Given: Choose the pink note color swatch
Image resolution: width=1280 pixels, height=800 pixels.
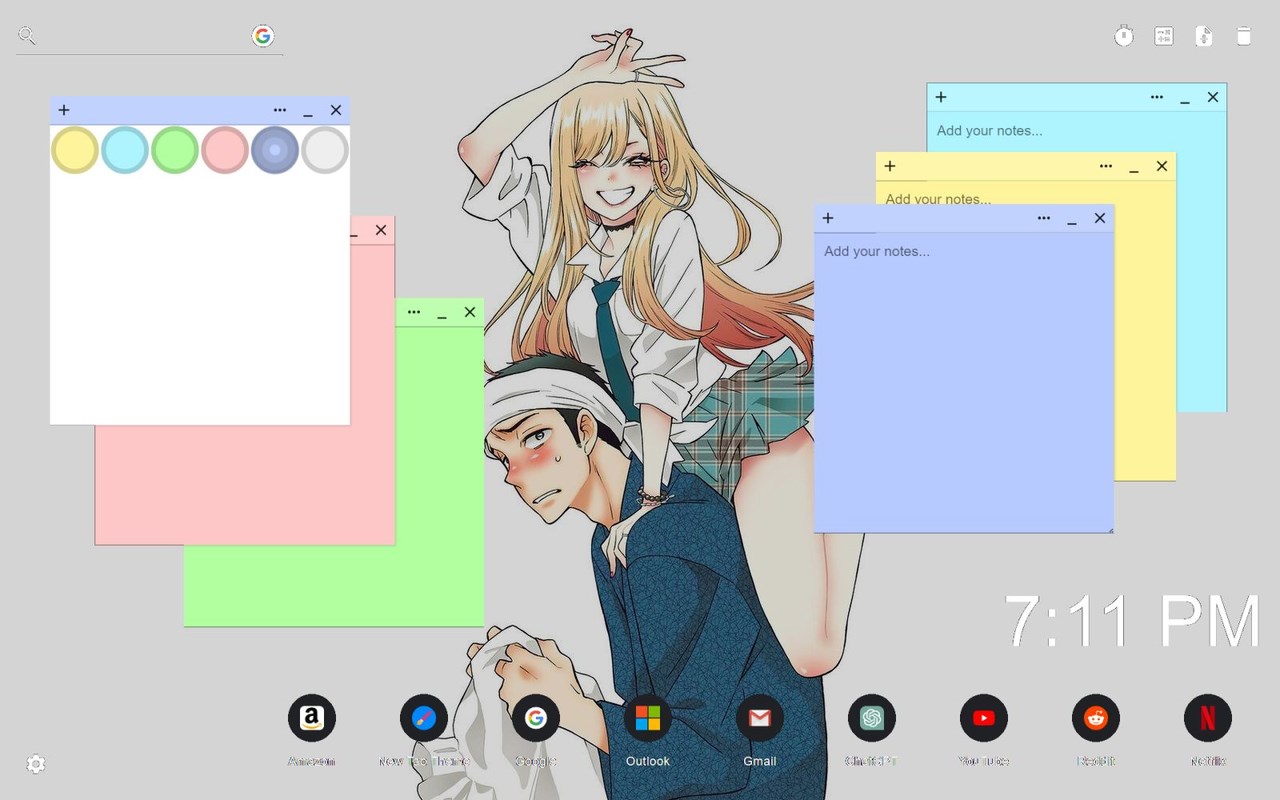Looking at the screenshot, I should tap(225, 150).
